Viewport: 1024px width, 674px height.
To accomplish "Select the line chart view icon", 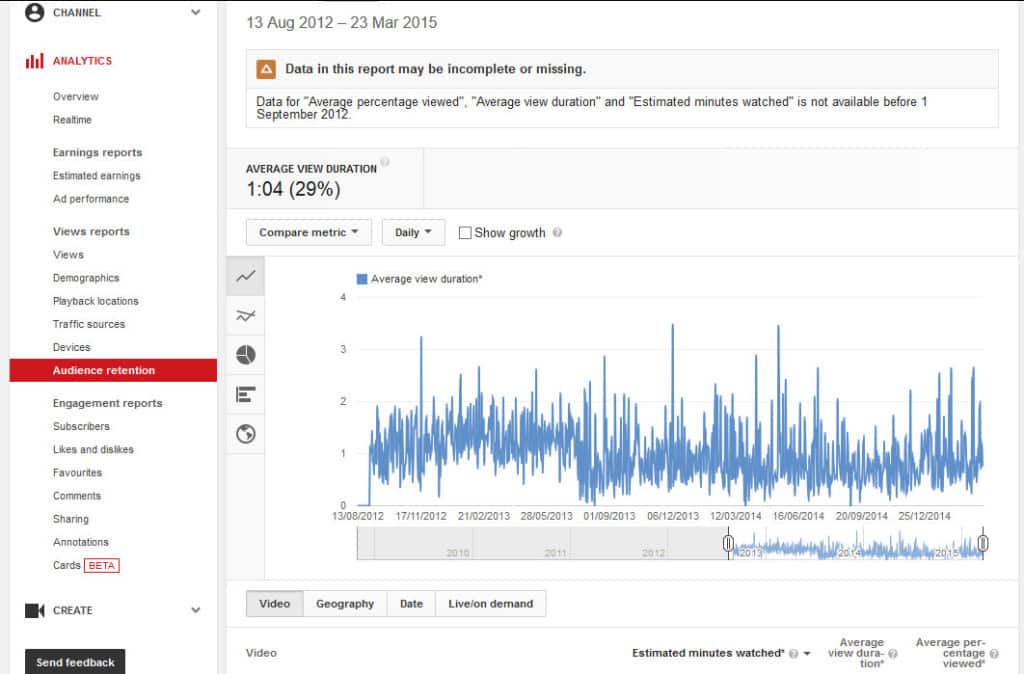I will click(246, 276).
